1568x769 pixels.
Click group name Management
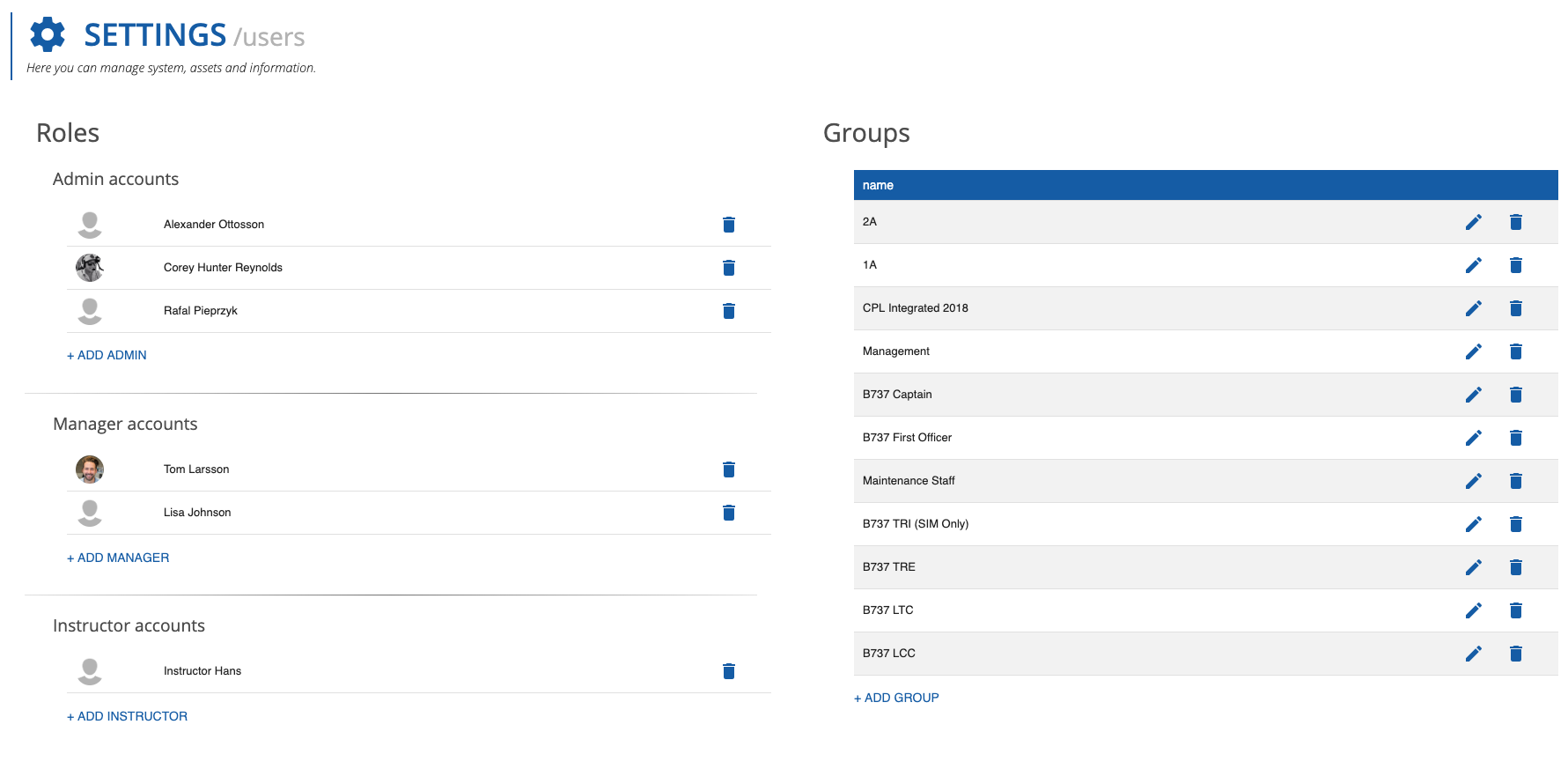[x=896, y=351]
